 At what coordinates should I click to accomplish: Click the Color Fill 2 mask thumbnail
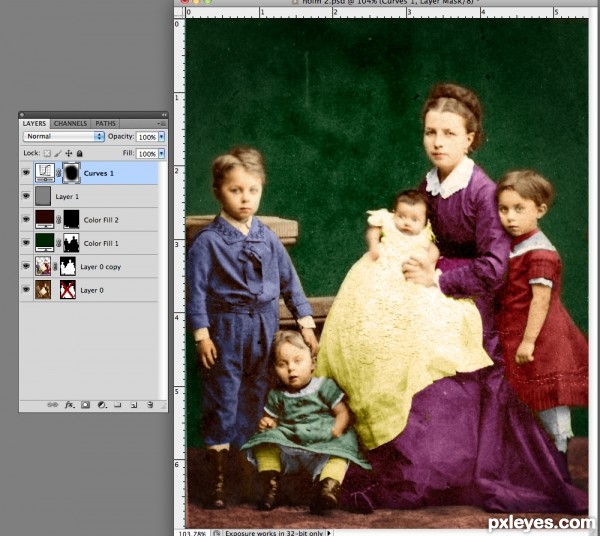71,220
